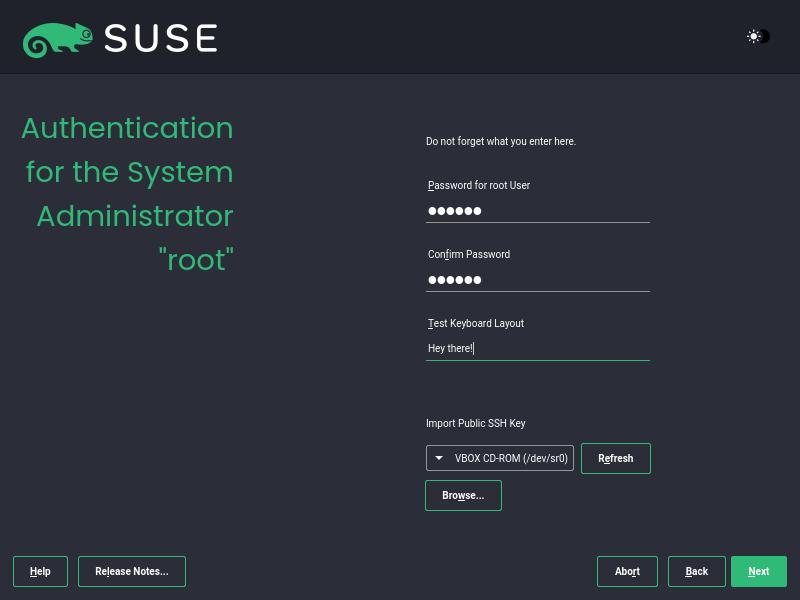Go Back to the previous step
This screenshot has height=600, width=800.
(696, 571)
